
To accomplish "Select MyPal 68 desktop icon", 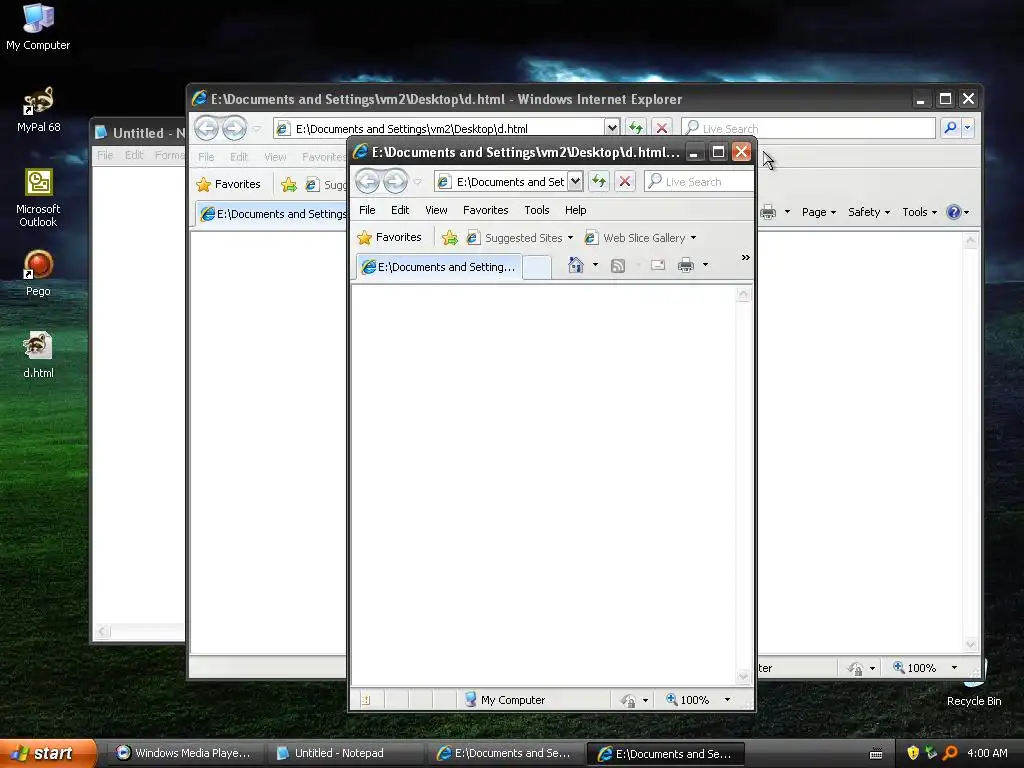I will (38, 109).
